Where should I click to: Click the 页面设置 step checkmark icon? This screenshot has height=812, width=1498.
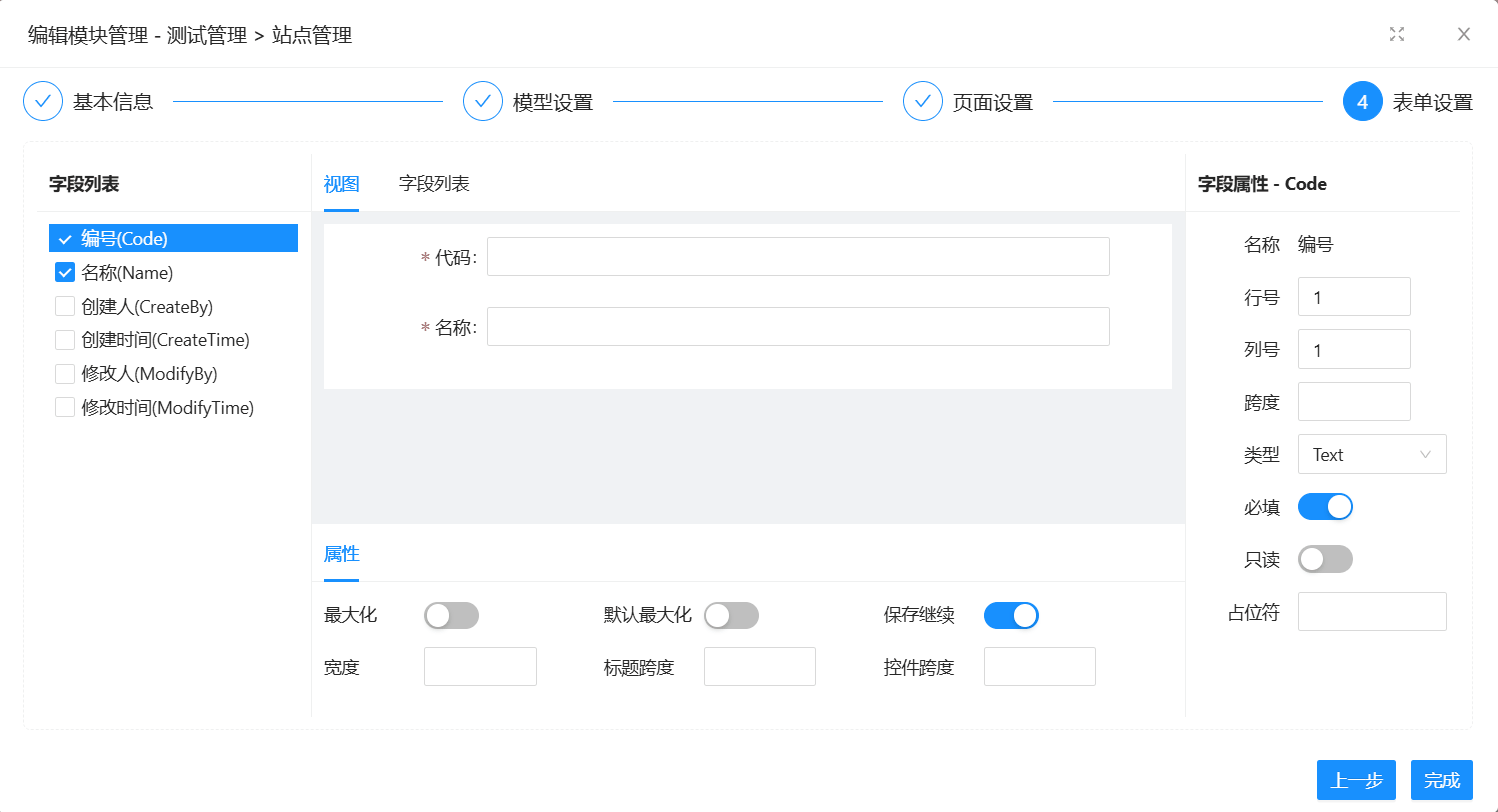pyautogui.click(x=923, y=101)
